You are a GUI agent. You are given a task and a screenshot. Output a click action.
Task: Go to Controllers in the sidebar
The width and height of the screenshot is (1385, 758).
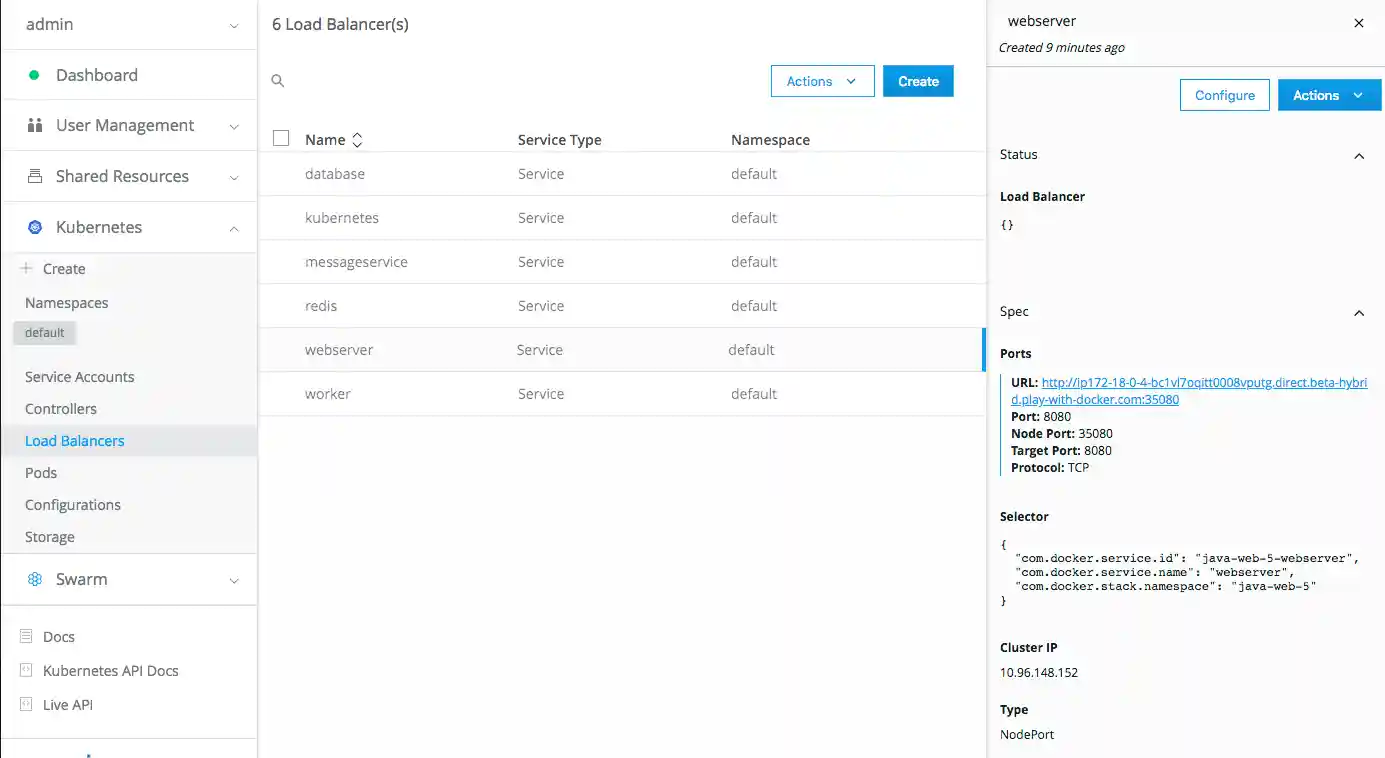(61, 409)
